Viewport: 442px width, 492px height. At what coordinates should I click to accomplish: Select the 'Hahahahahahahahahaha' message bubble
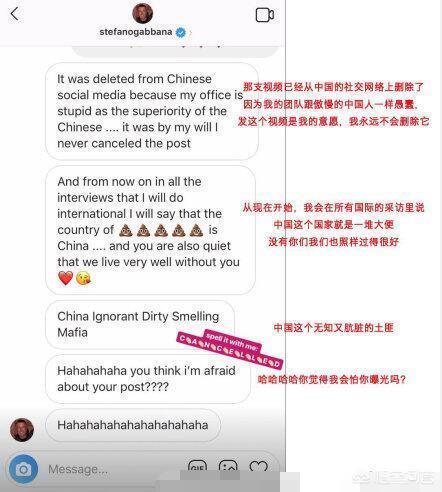[133, 425]
